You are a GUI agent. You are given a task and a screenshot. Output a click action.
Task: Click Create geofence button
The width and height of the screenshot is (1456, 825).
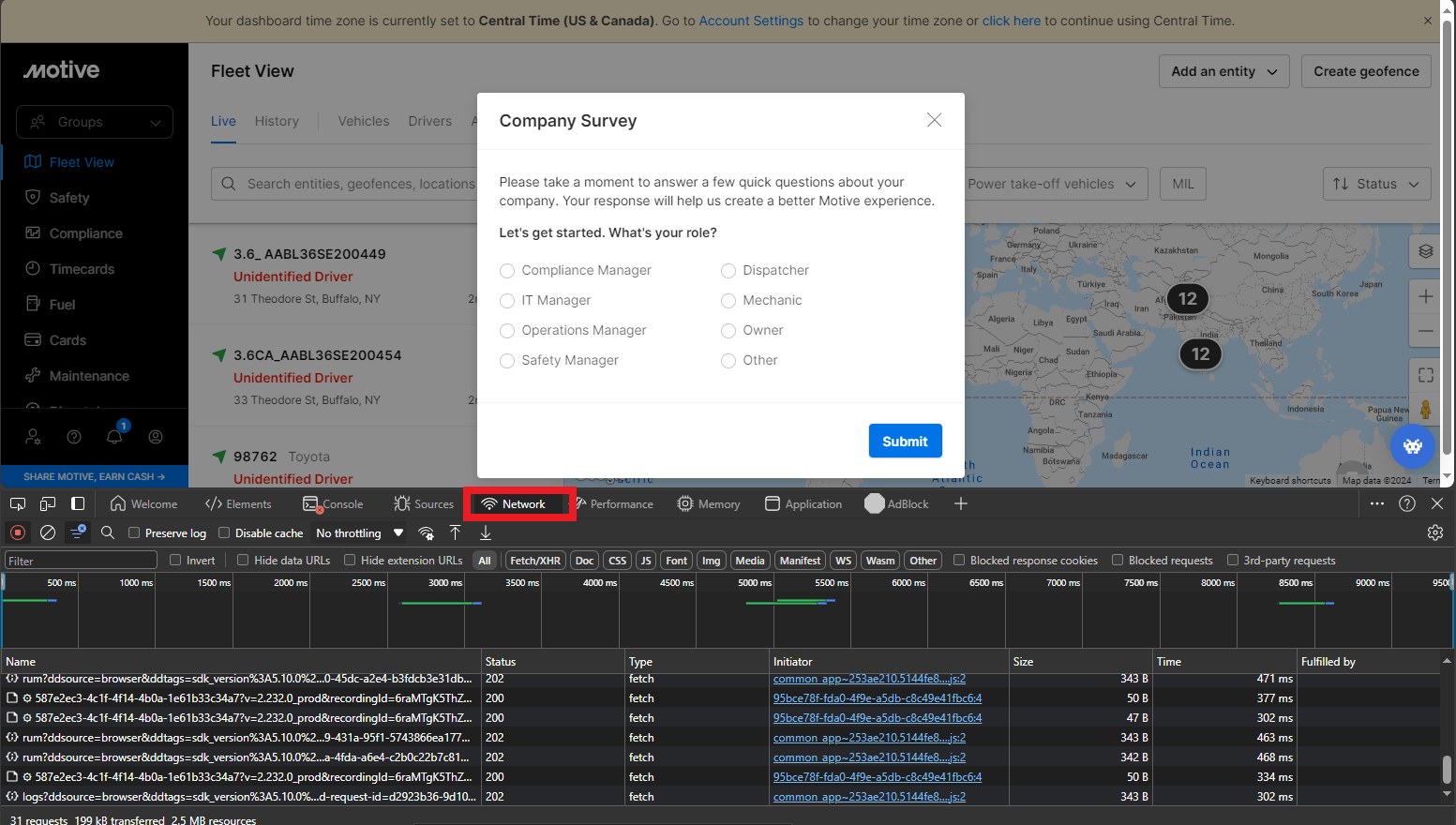point(1366,71)
